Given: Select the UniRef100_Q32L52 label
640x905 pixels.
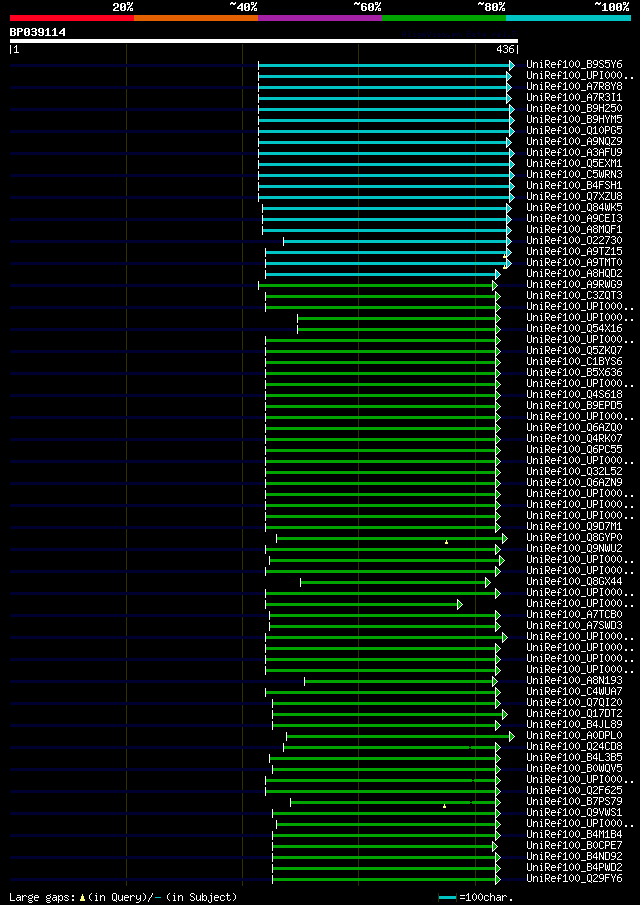Looking at the screenshot, I should [574, 470].
